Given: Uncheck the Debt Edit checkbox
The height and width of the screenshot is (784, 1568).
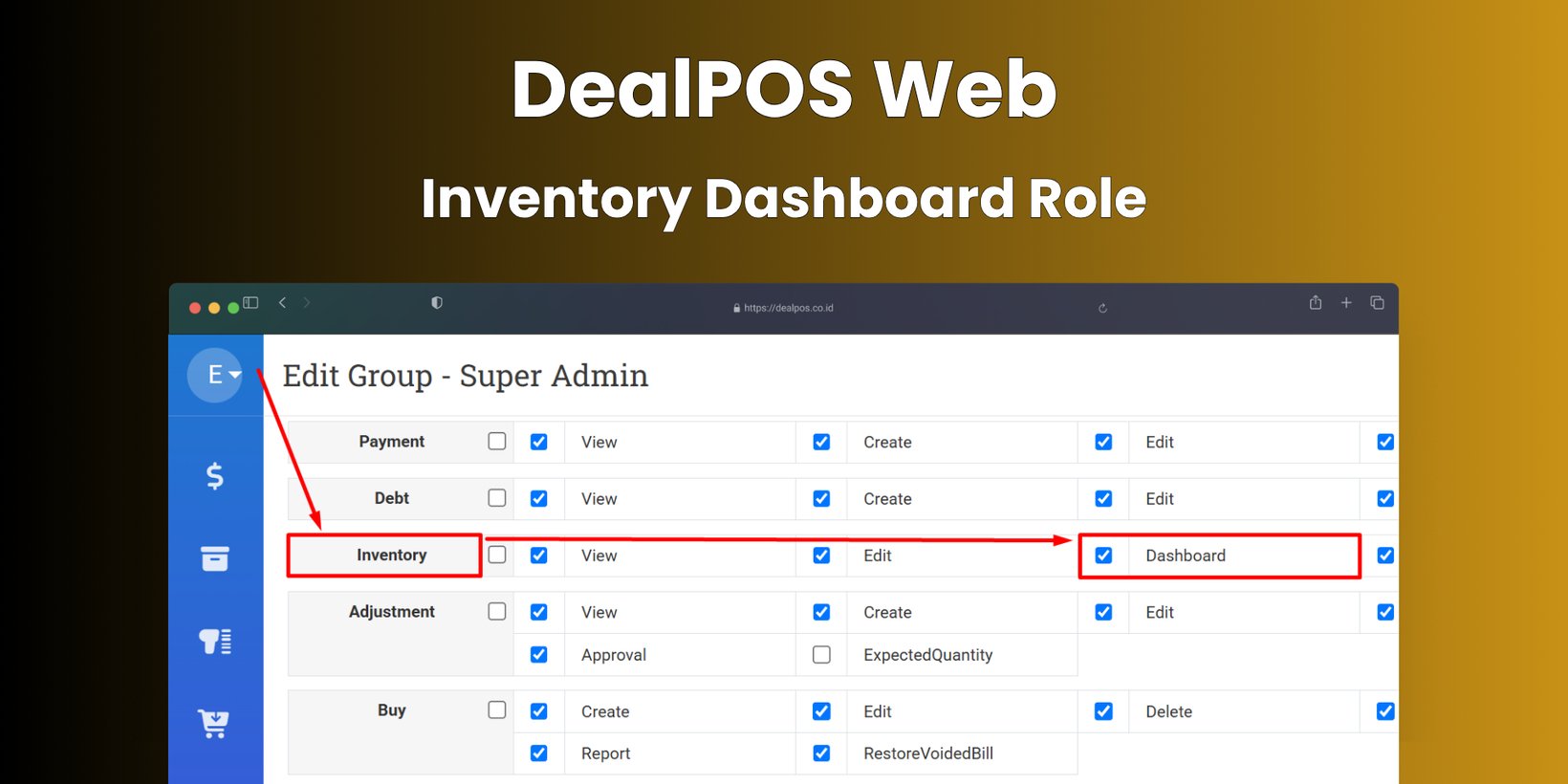Looking at the screenshot, I should 1103,498.
